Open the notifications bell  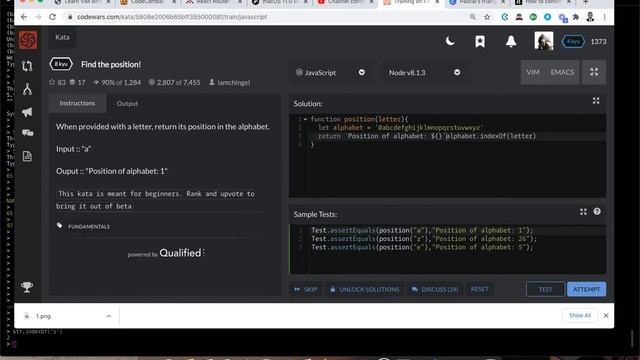pos(511,41)
